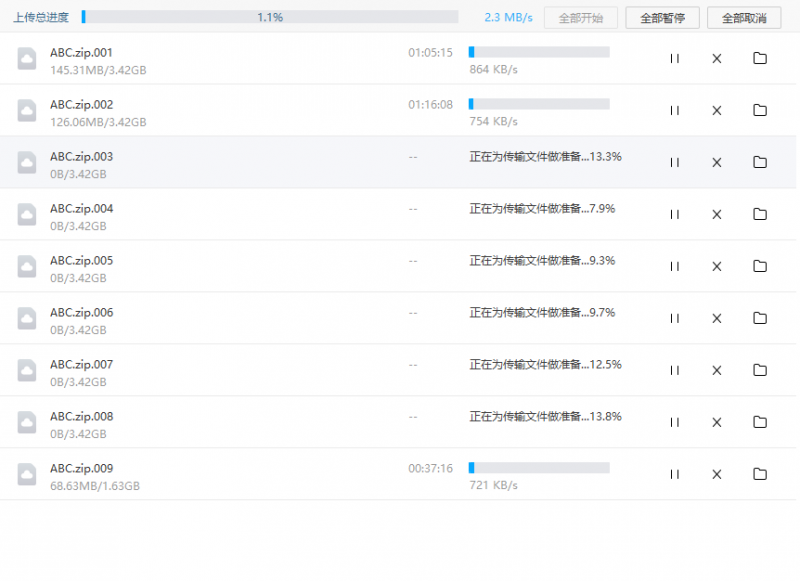Cancel the ABC.zip.005 upload
Image resolution: width=800 pixels, height=581 pixels.
(x=716, y=266)
